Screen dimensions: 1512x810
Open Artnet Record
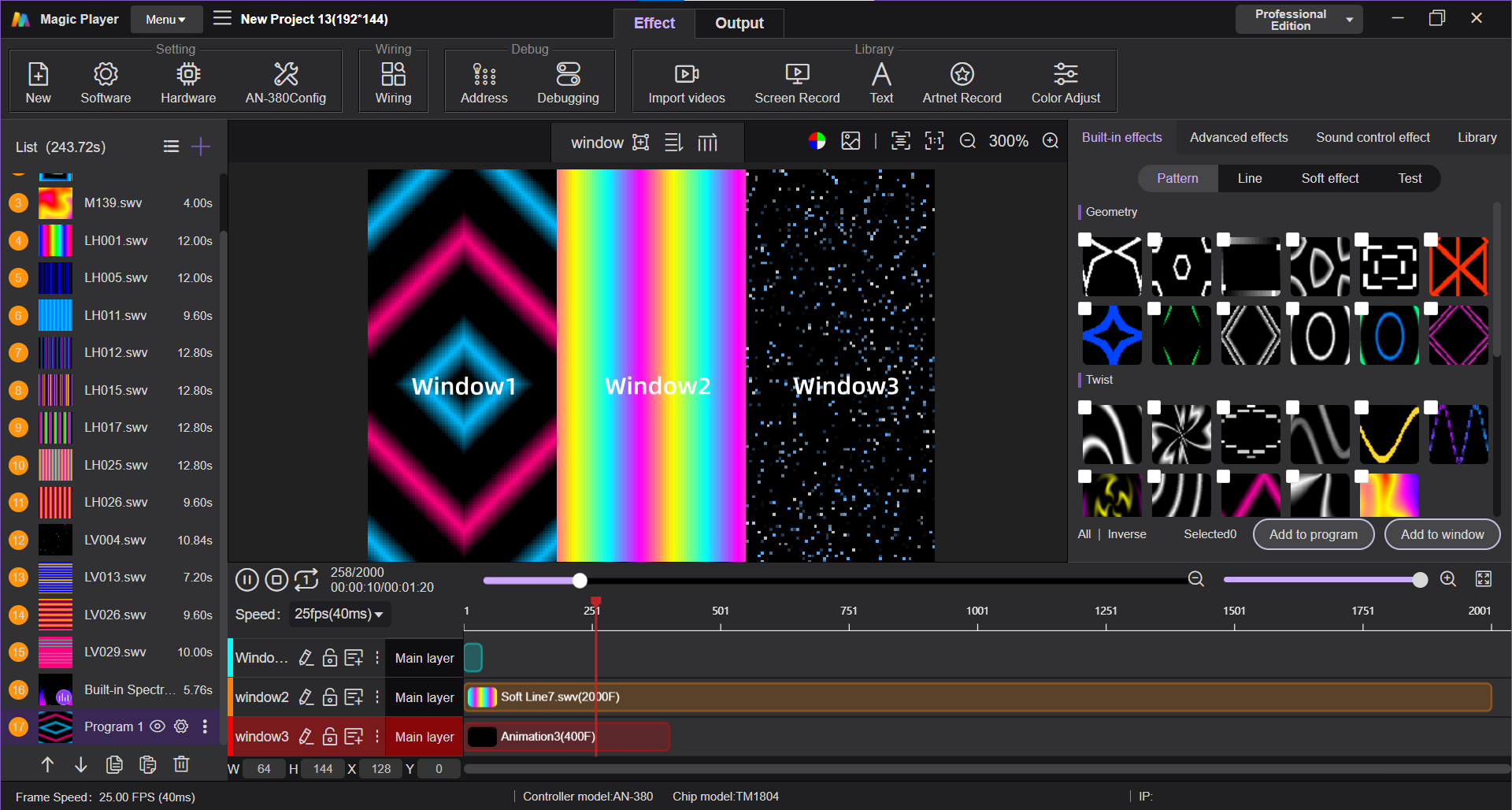click(x=962, y=82)
